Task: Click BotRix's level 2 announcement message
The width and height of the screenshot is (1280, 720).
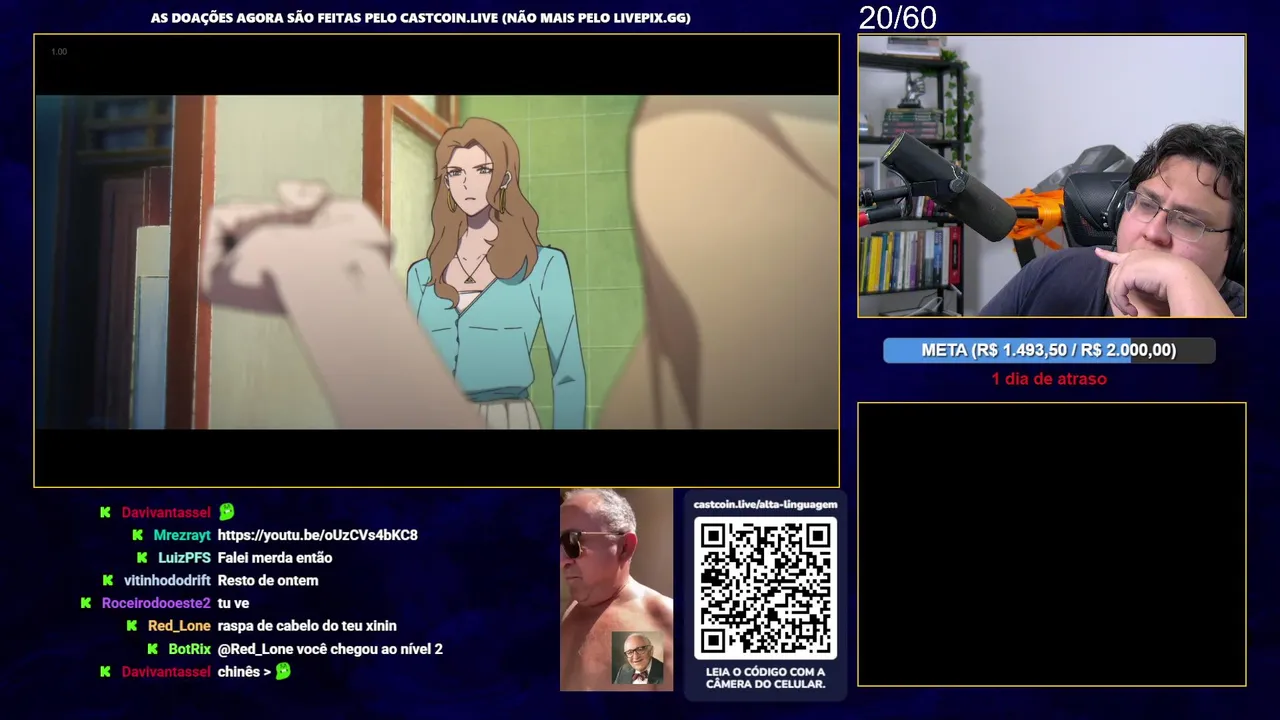Action: 330,649
